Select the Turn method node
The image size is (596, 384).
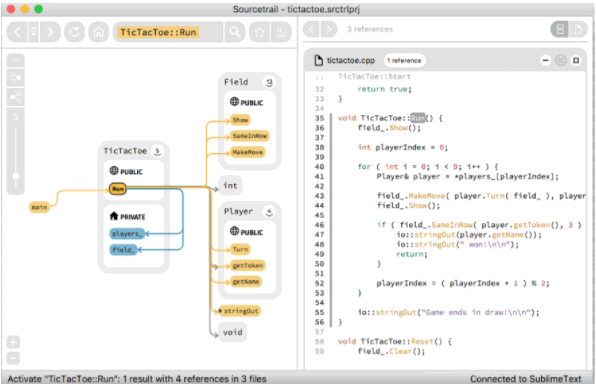coord(240,249)
